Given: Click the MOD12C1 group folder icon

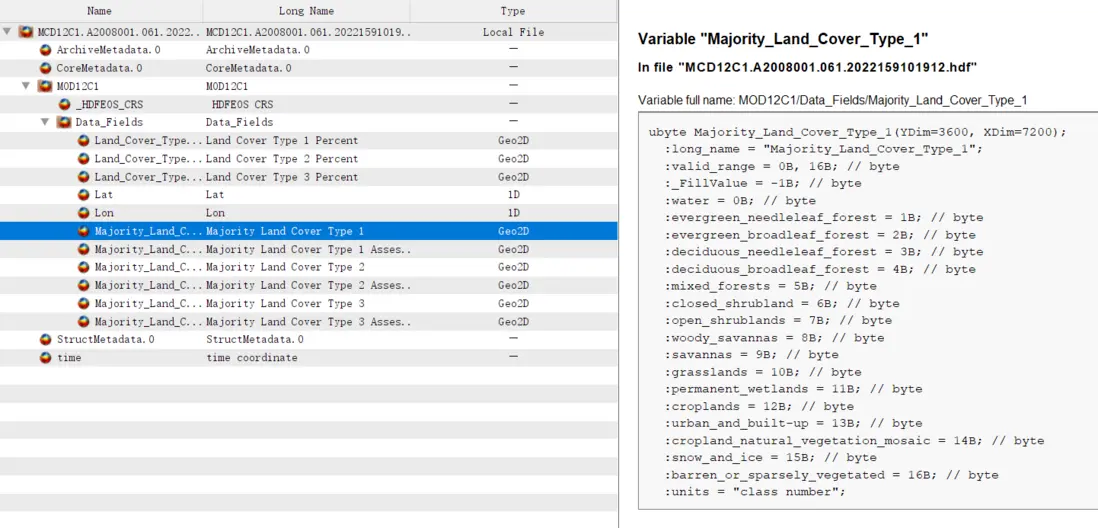Looking at the screenshot, I should [x=44, y=86].
